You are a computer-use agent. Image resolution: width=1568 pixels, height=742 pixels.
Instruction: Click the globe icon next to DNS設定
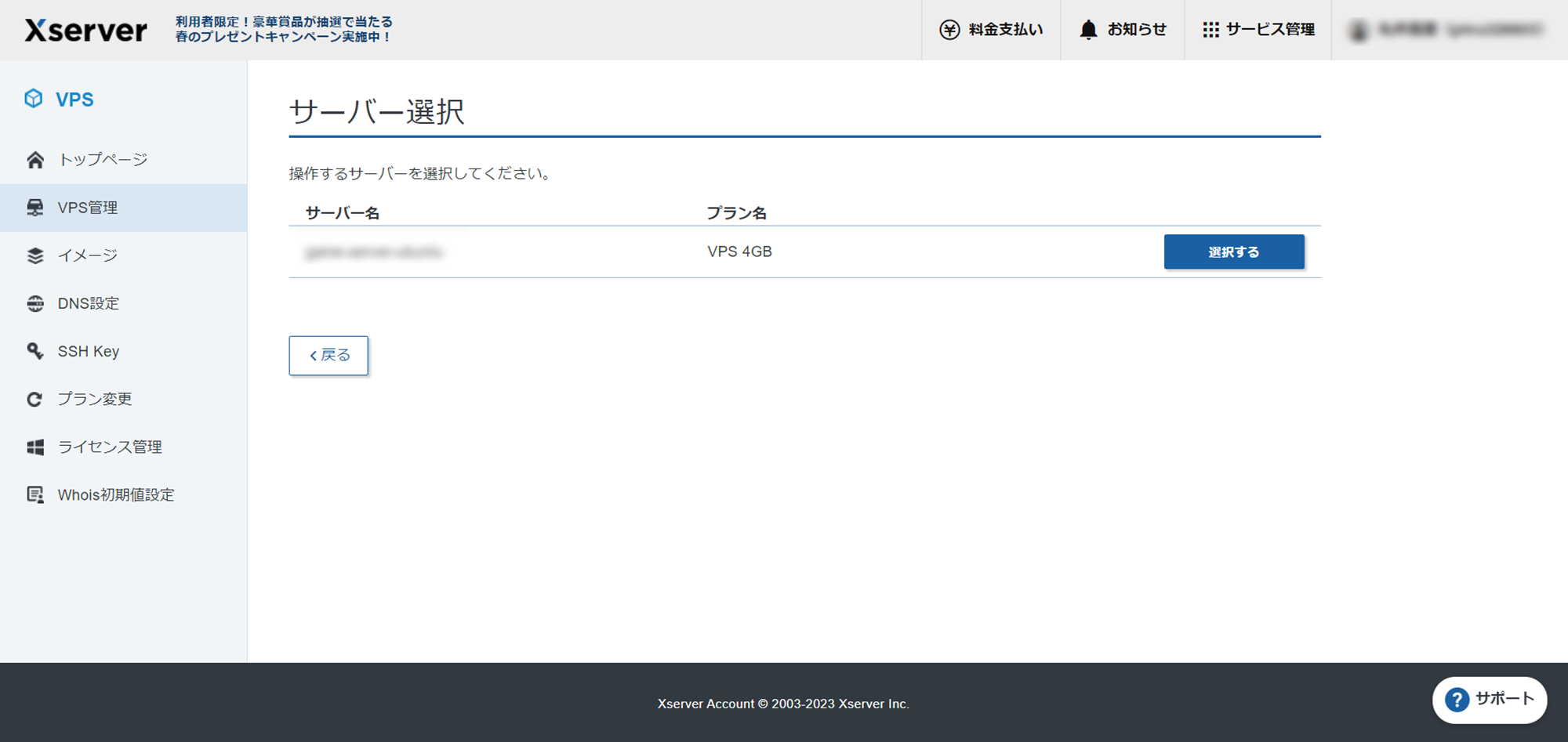pyautogui.click(x=34, y=303)
